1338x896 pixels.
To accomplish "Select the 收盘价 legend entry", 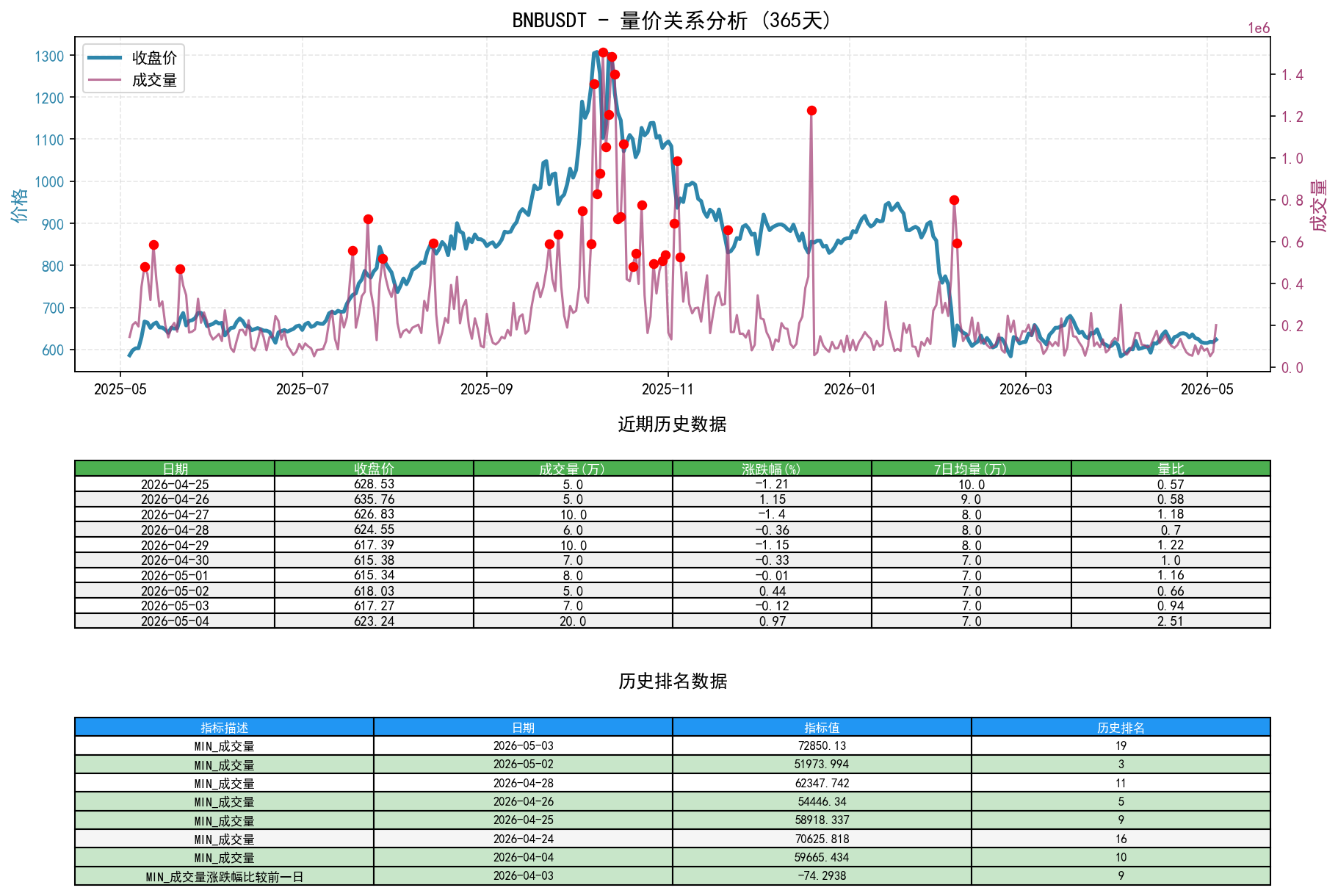I will point(133,57).
